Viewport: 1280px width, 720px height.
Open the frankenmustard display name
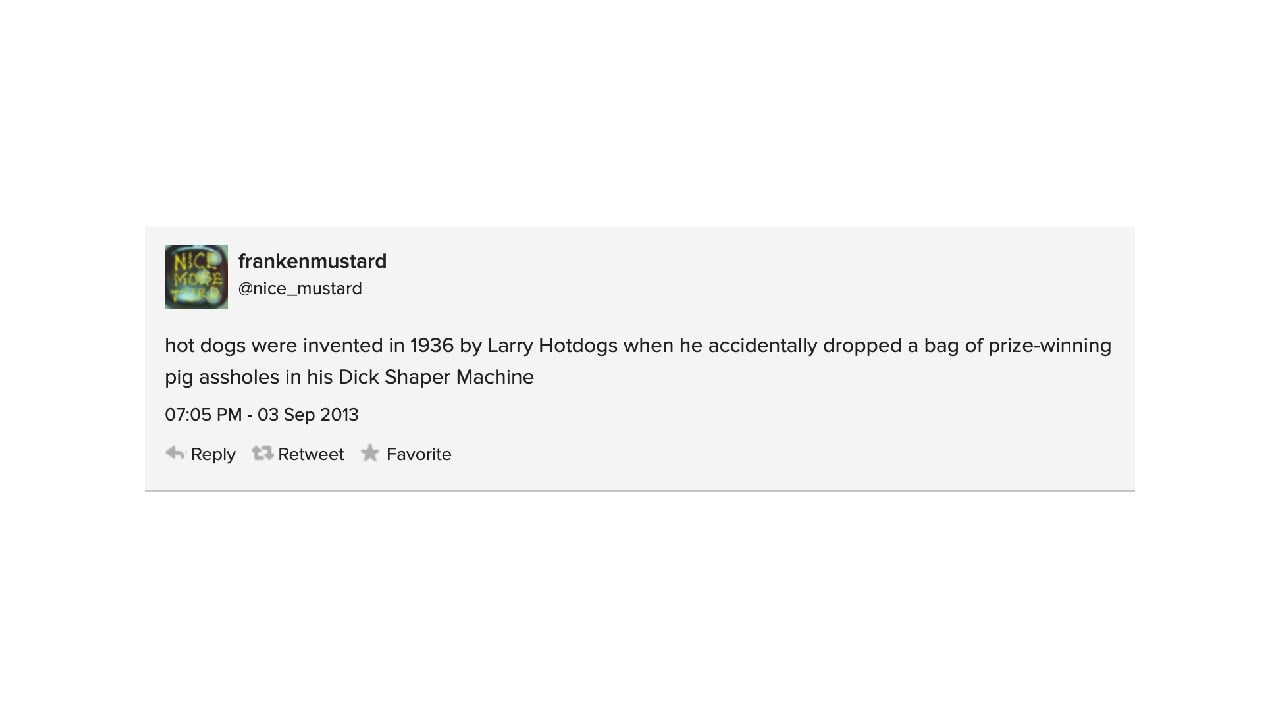312,261
